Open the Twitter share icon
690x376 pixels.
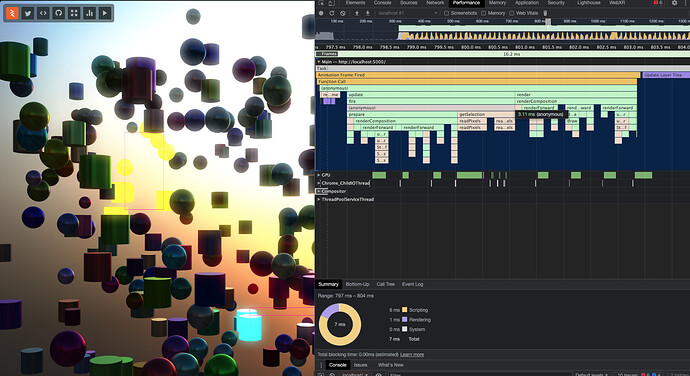pos(28,13)
